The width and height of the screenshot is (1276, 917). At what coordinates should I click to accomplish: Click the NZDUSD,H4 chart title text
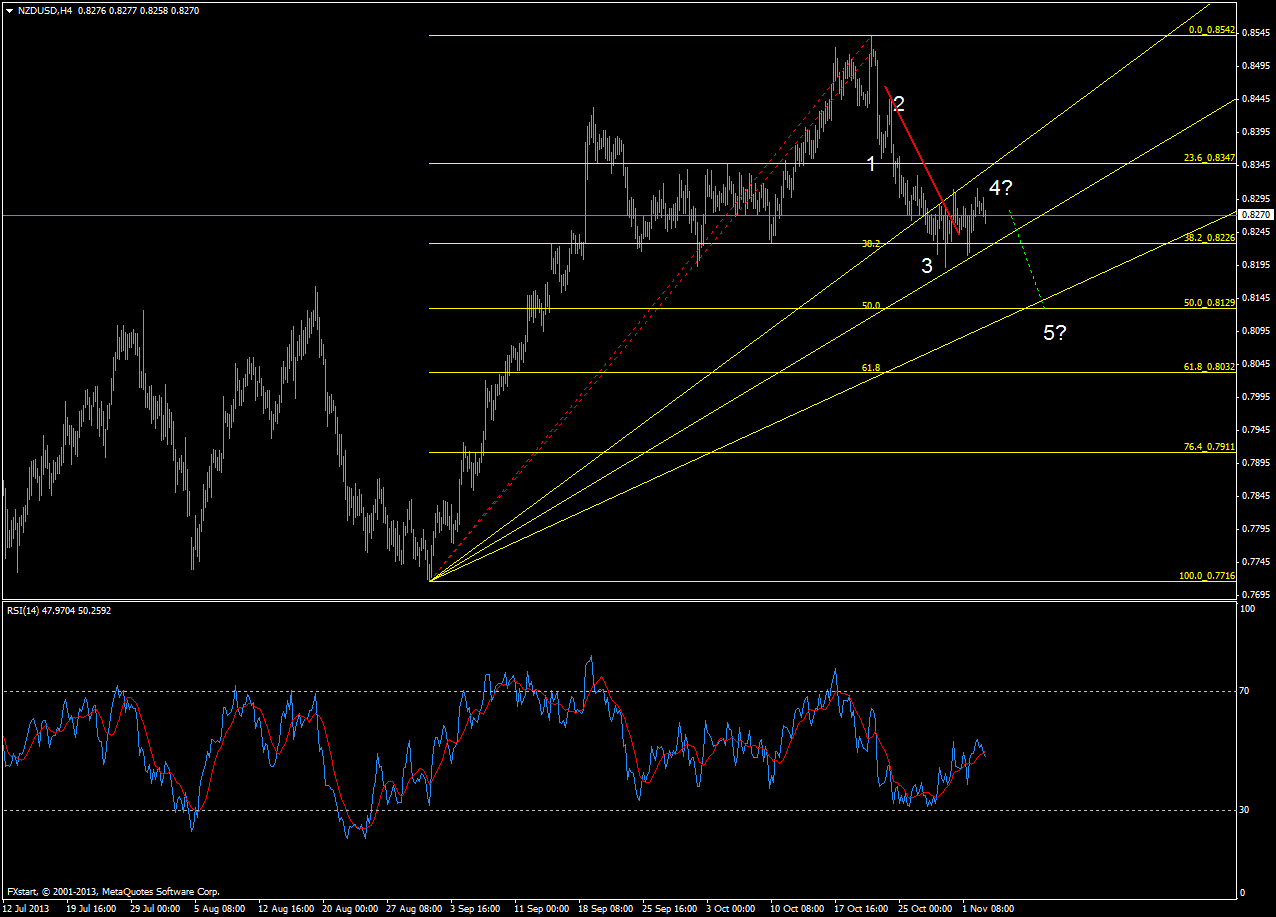[x=45, y=9]
